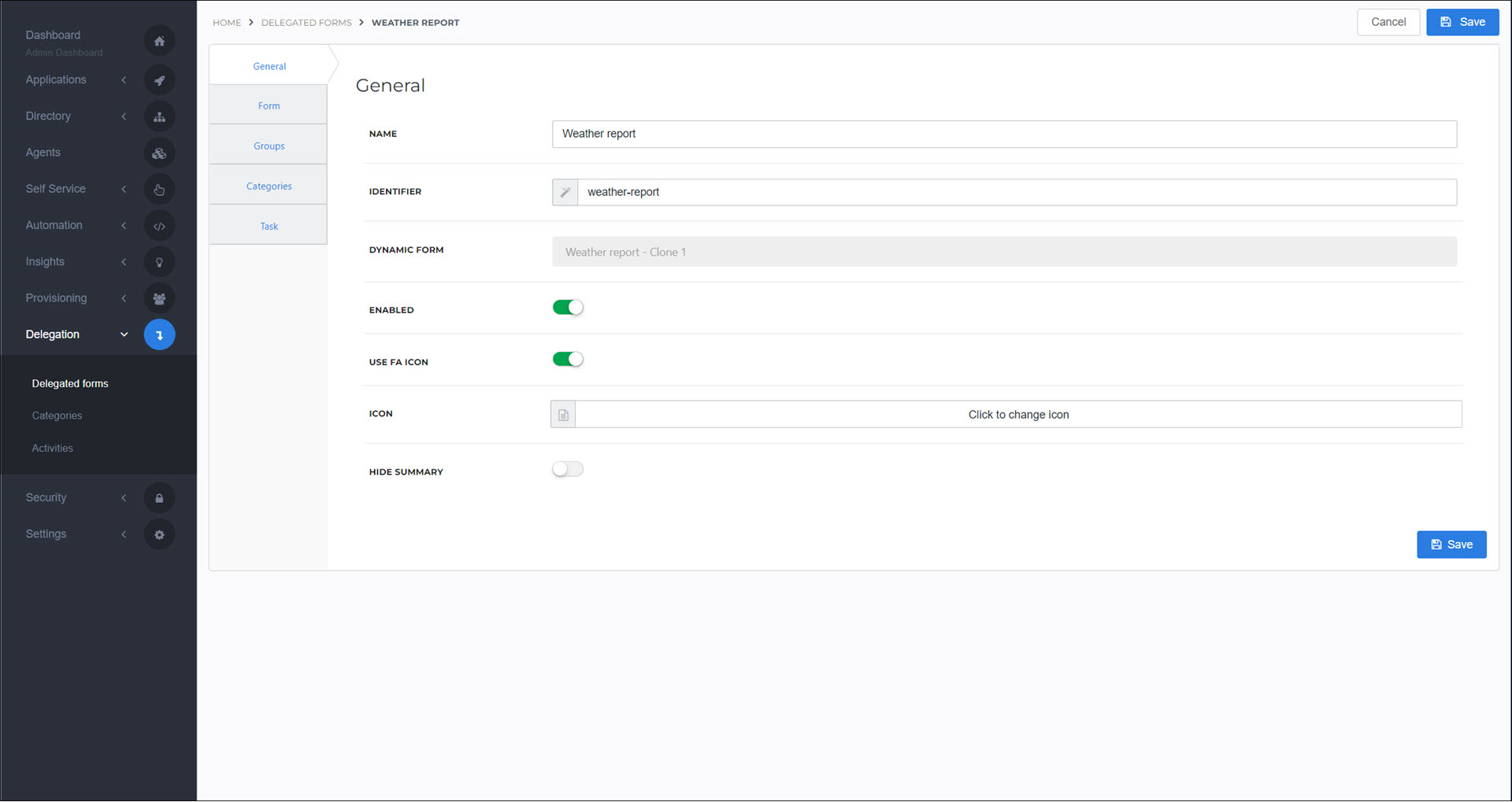
Task: Click the Agents icon in sidebar
Action: click(x=159, y=153)
